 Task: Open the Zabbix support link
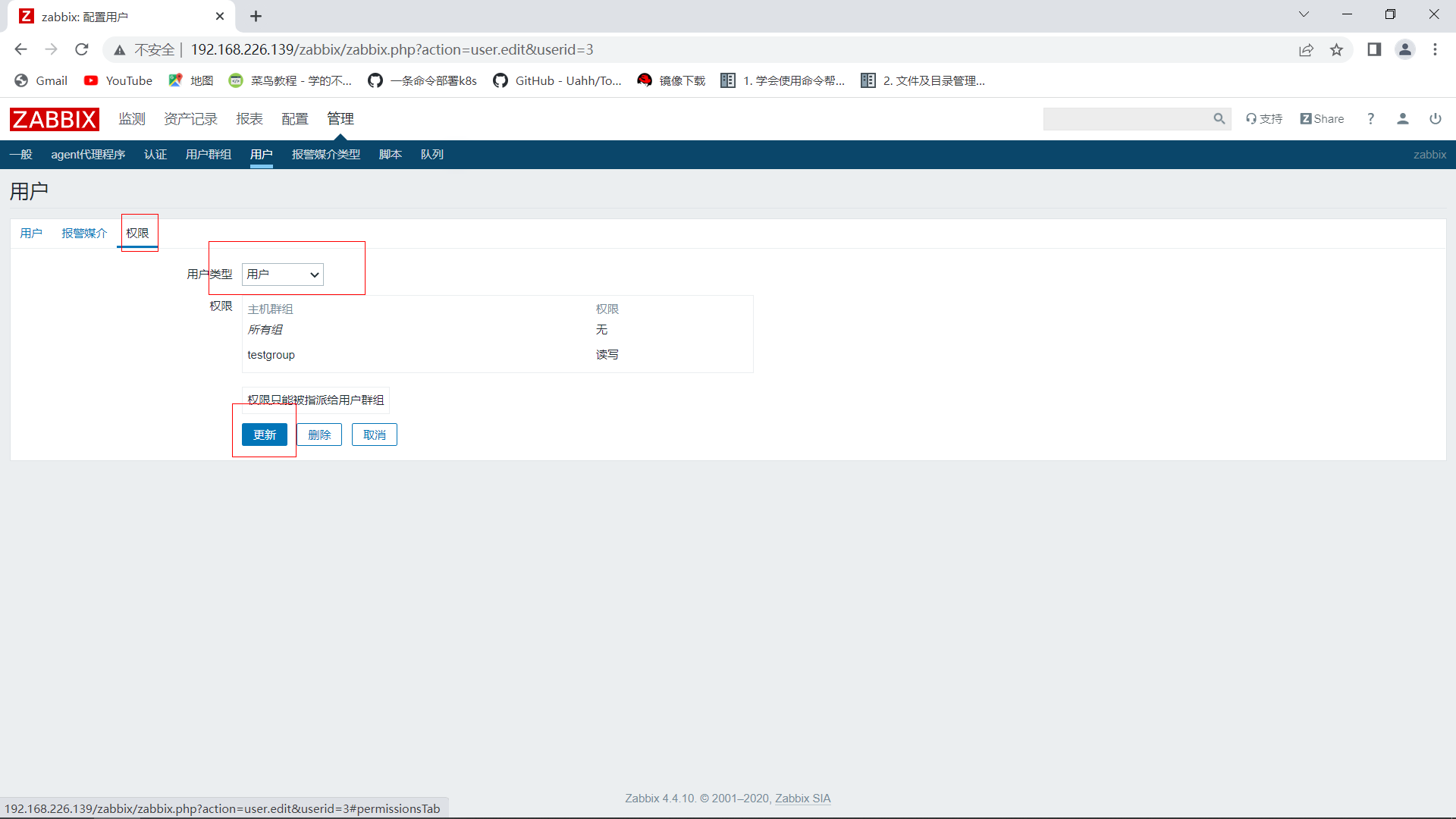[x=1263, y=119]
